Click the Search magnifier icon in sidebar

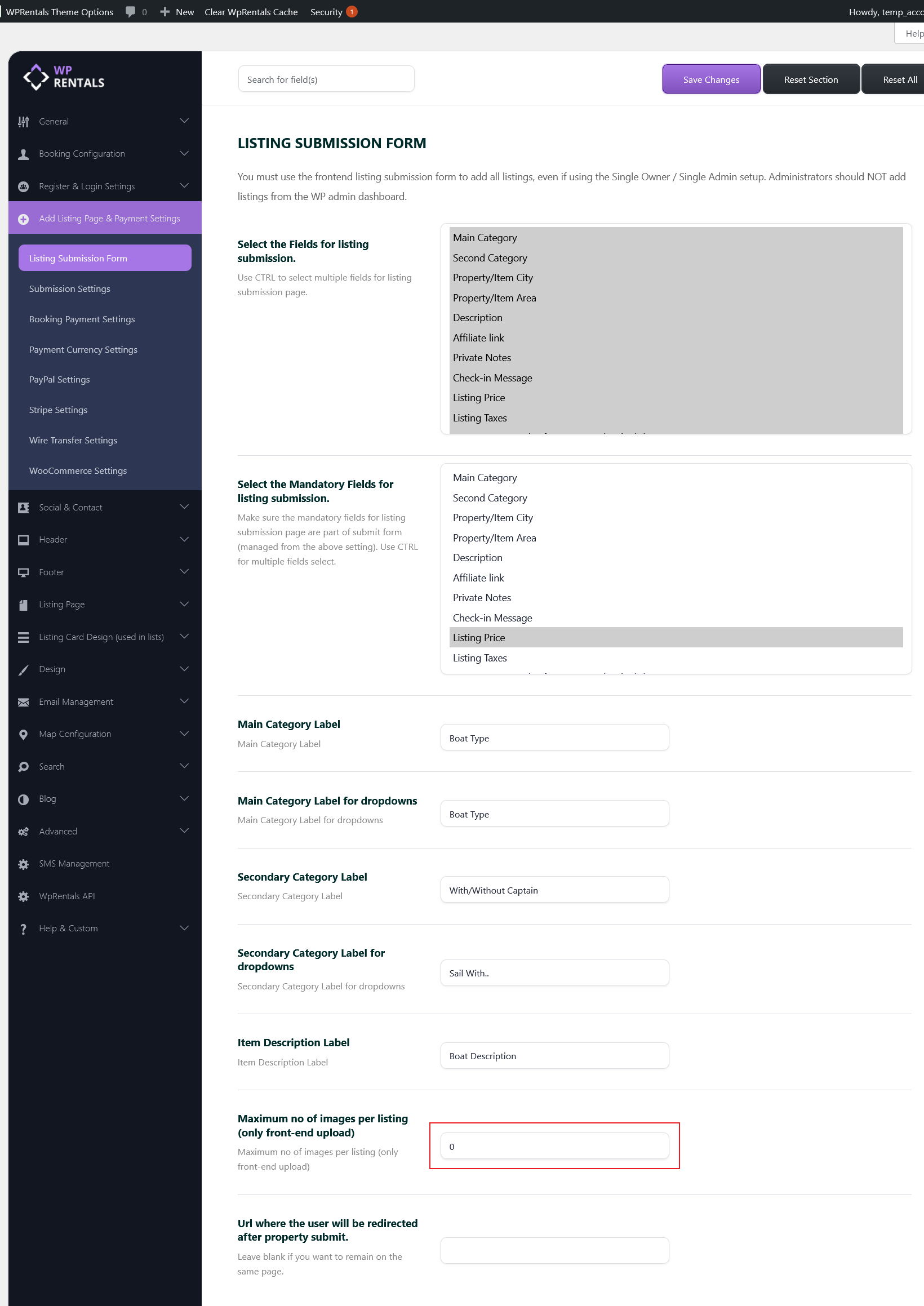[23, 767]
